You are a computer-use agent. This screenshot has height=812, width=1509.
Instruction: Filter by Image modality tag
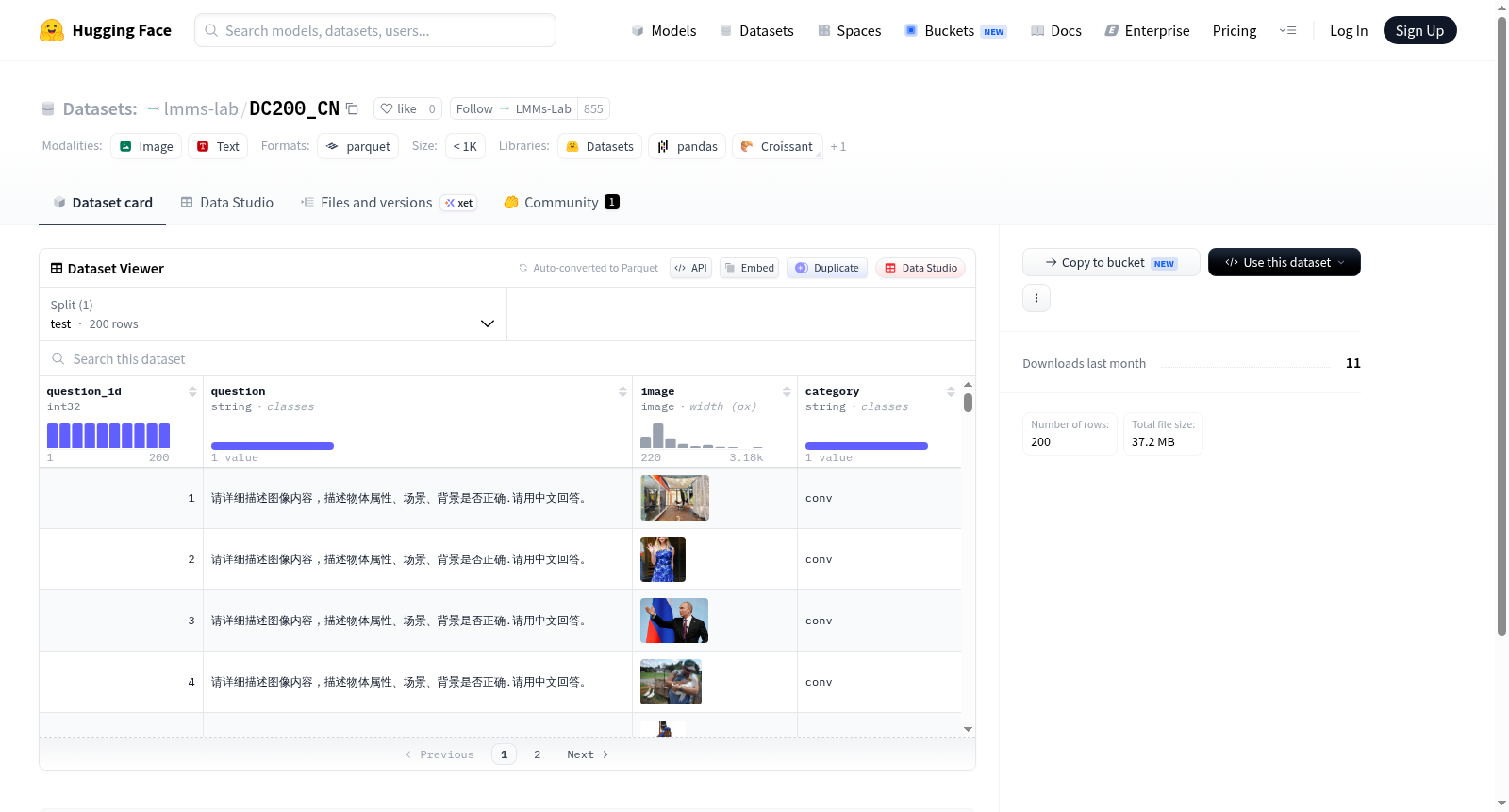pyautogui.click(x=146, y=146)
